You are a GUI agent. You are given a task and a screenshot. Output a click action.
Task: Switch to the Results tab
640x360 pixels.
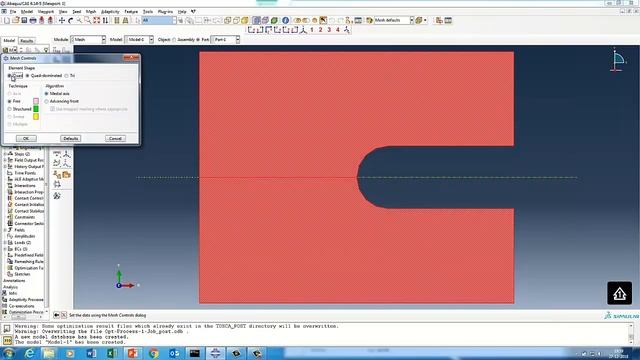pos(27,41)
